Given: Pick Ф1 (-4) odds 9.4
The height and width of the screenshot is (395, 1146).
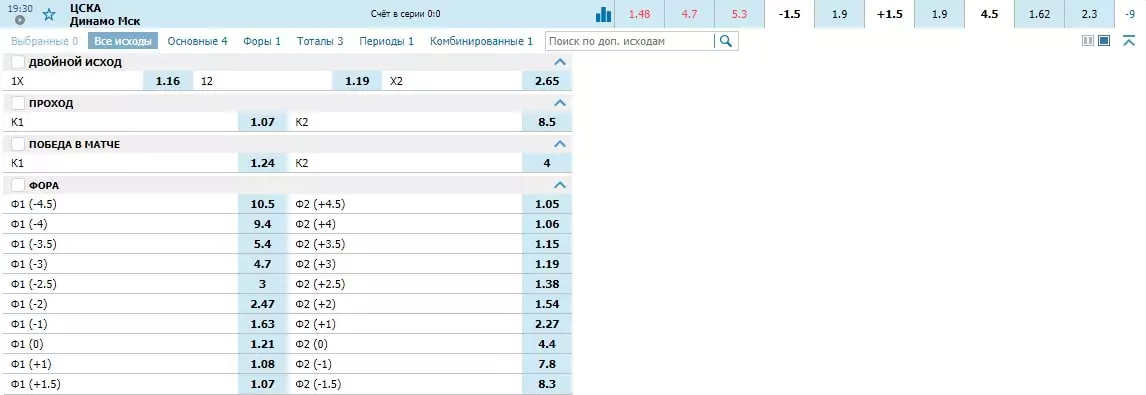Looking at the screenshot, I should coord(262,224).
